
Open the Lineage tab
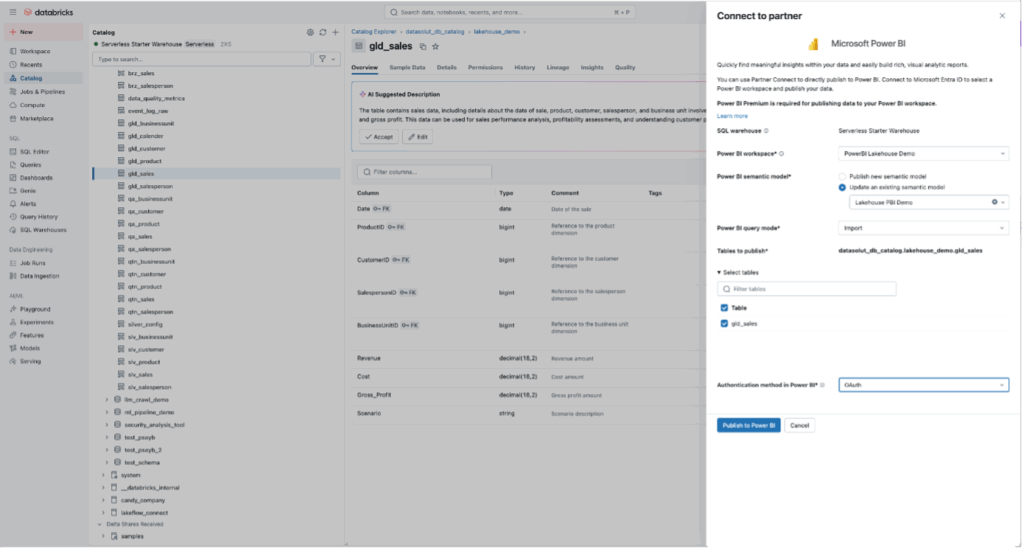click(557, 67)
